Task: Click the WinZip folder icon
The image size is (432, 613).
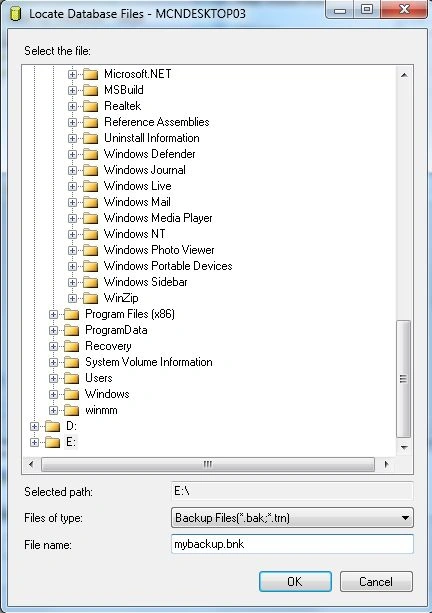Action: click(90, 299)
